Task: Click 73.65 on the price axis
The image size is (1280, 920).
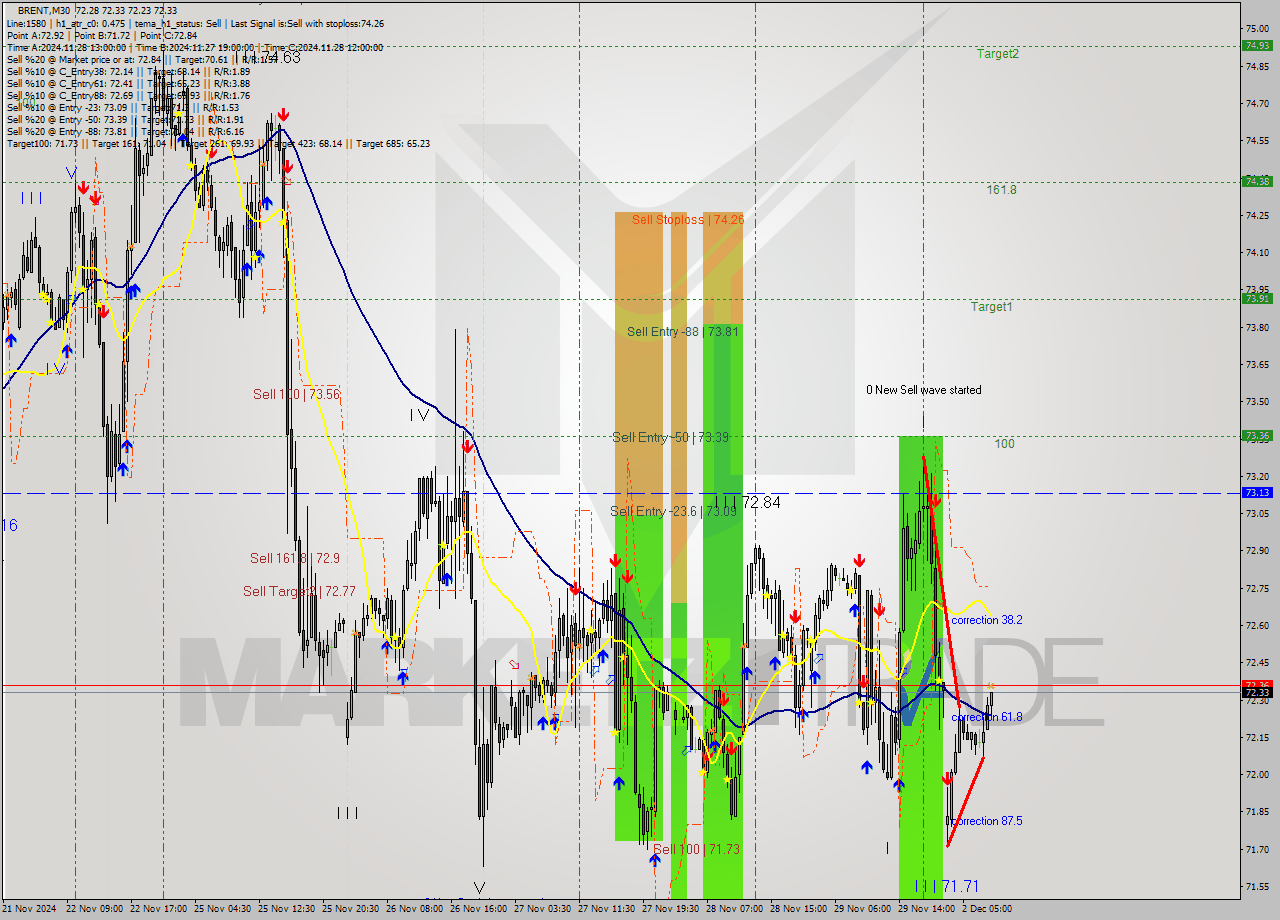Action: pos(1256,364)
